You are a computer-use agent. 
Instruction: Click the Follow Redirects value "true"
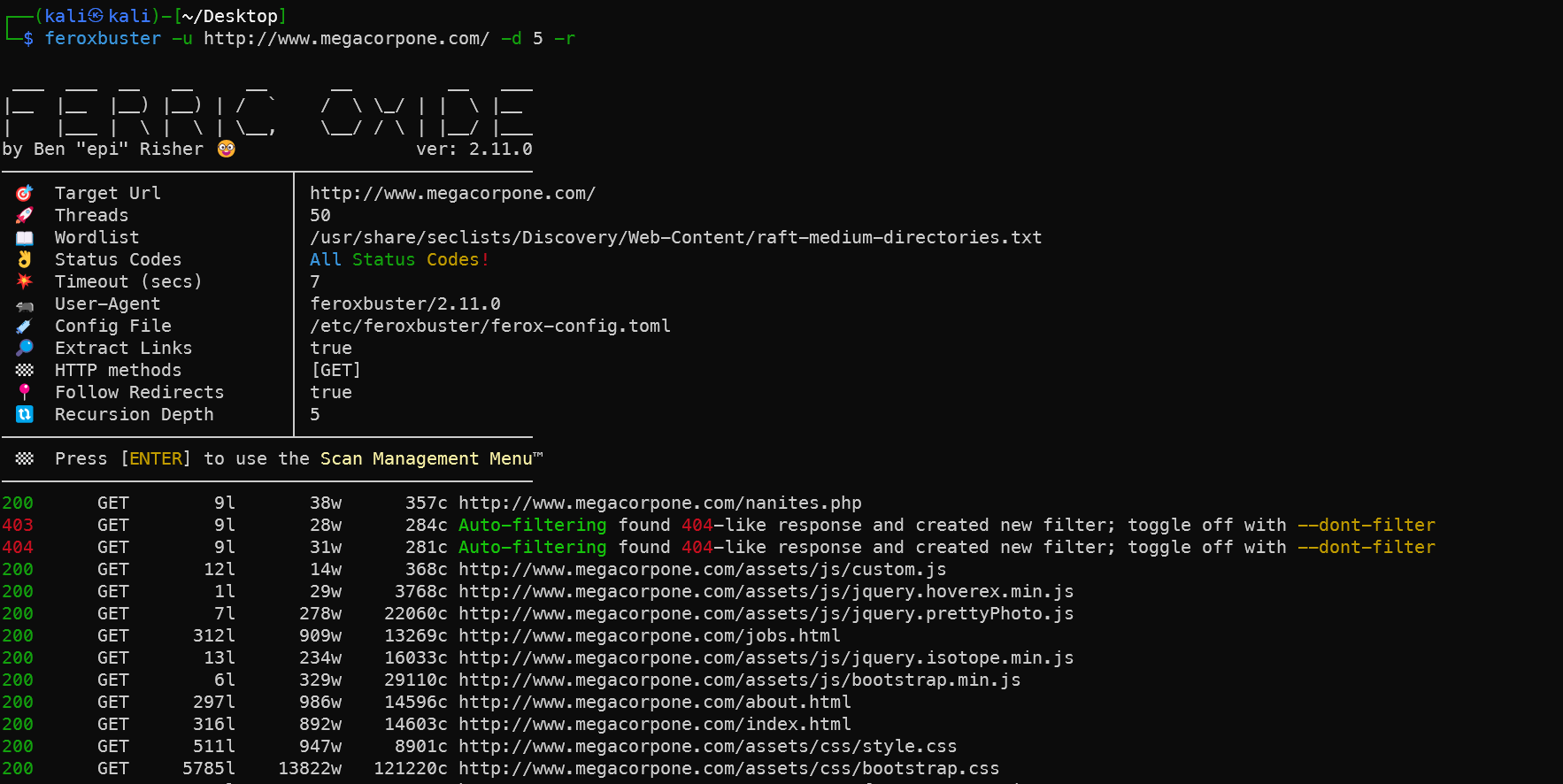pyautogui.click(x=331, y=392)
